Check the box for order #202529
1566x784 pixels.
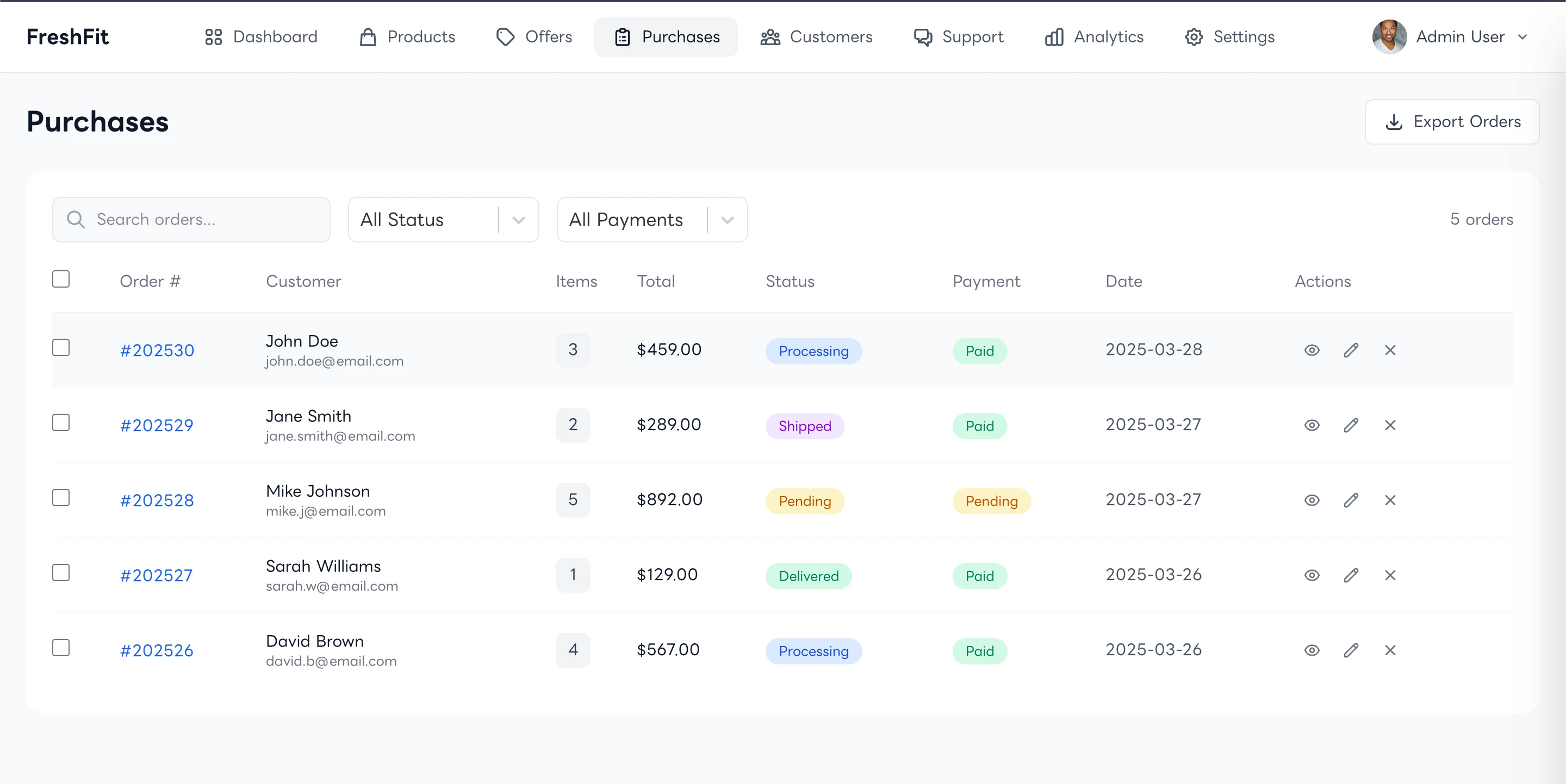pyautogui.click(x=61, y=422)
